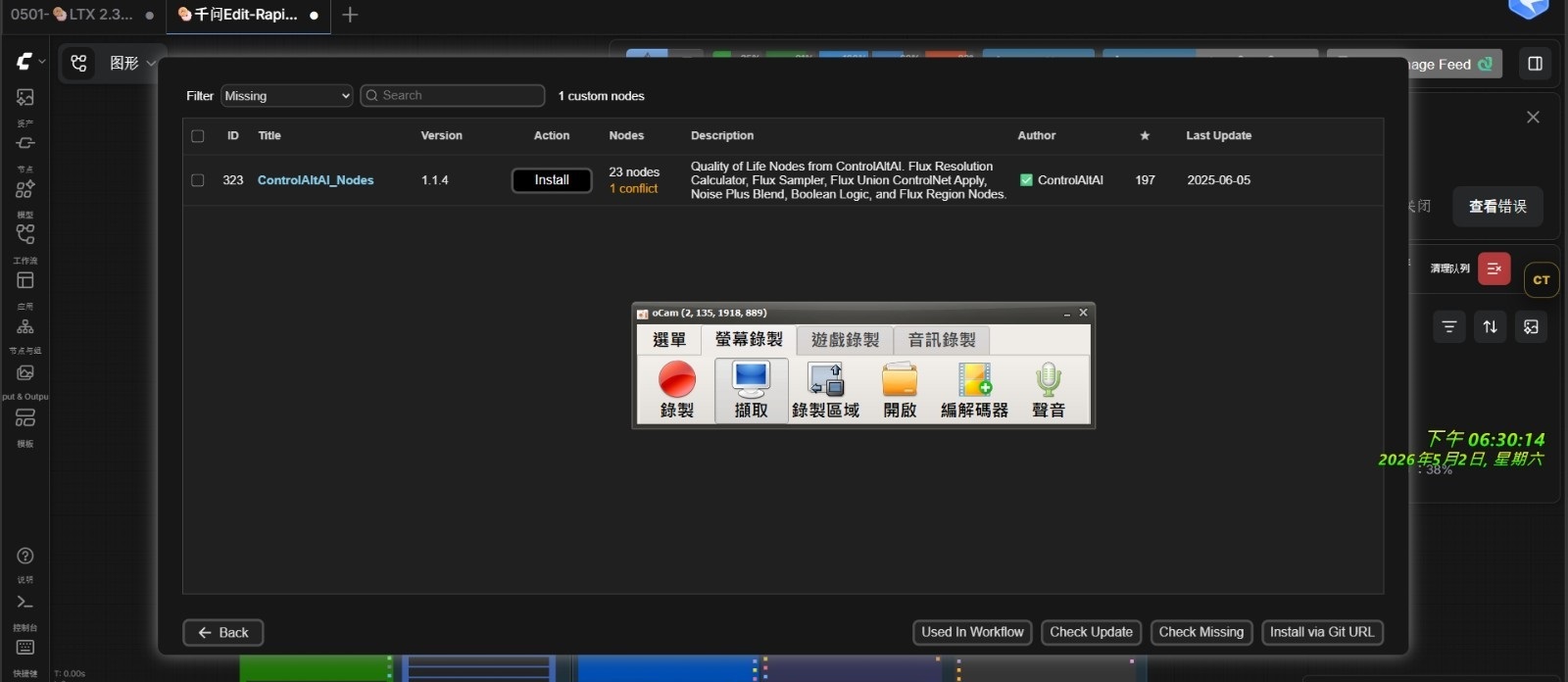Viewport: 1568px width, 682px height.
Task: Click the image view icon in queue panel
Action: pyautogui.click(x=1532, y=326)
